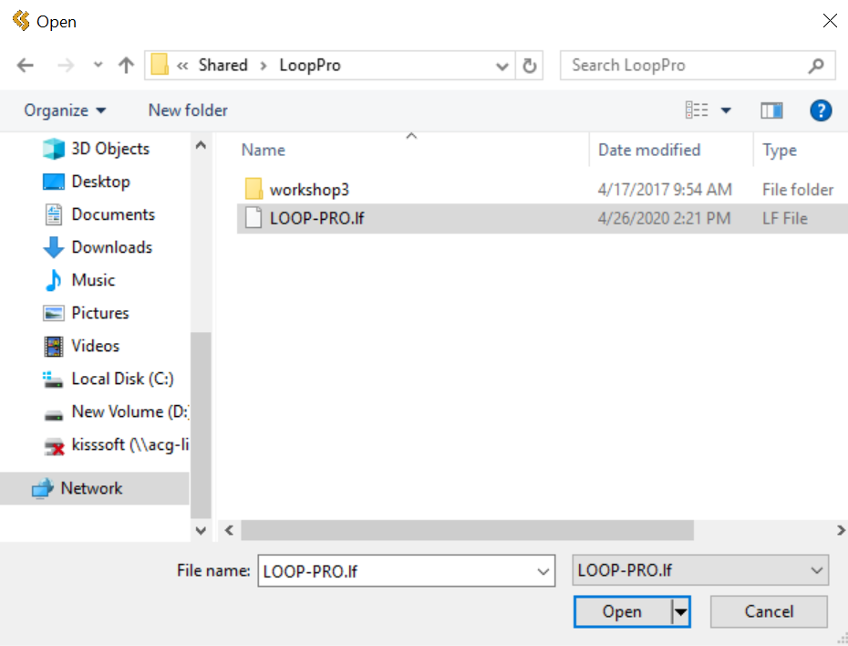Viewport: 848px width, 646px height.
Task: Click date 4/17/2017 9:54 AM
Action: pos(665,190)
